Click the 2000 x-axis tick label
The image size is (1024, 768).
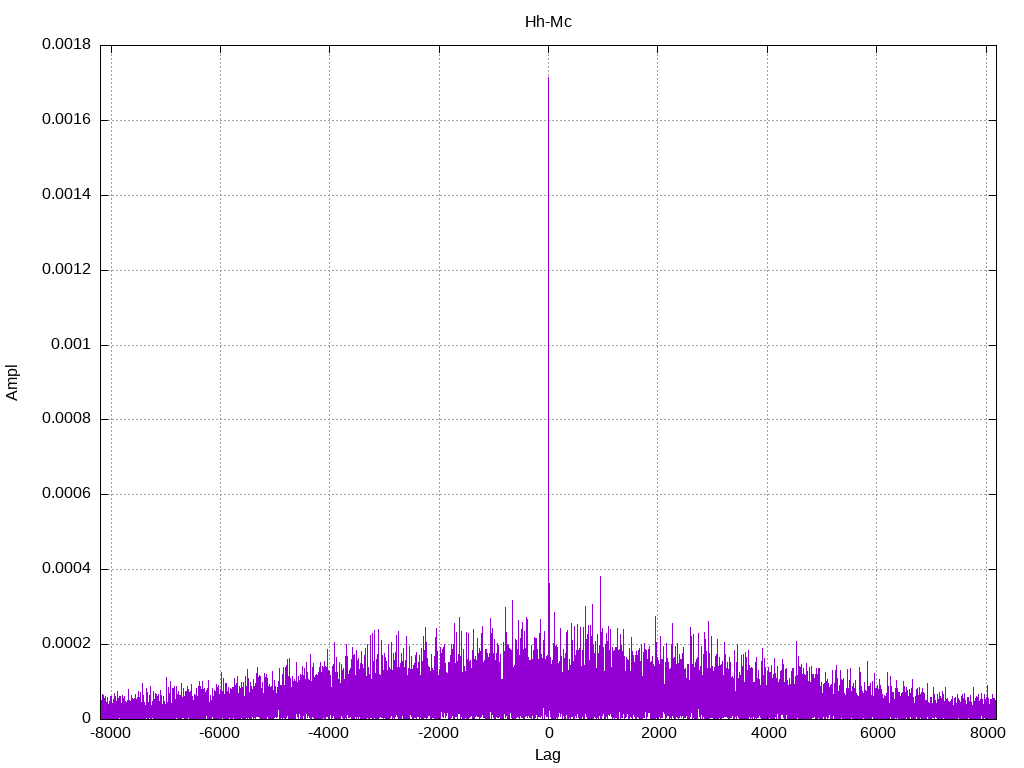658,733
